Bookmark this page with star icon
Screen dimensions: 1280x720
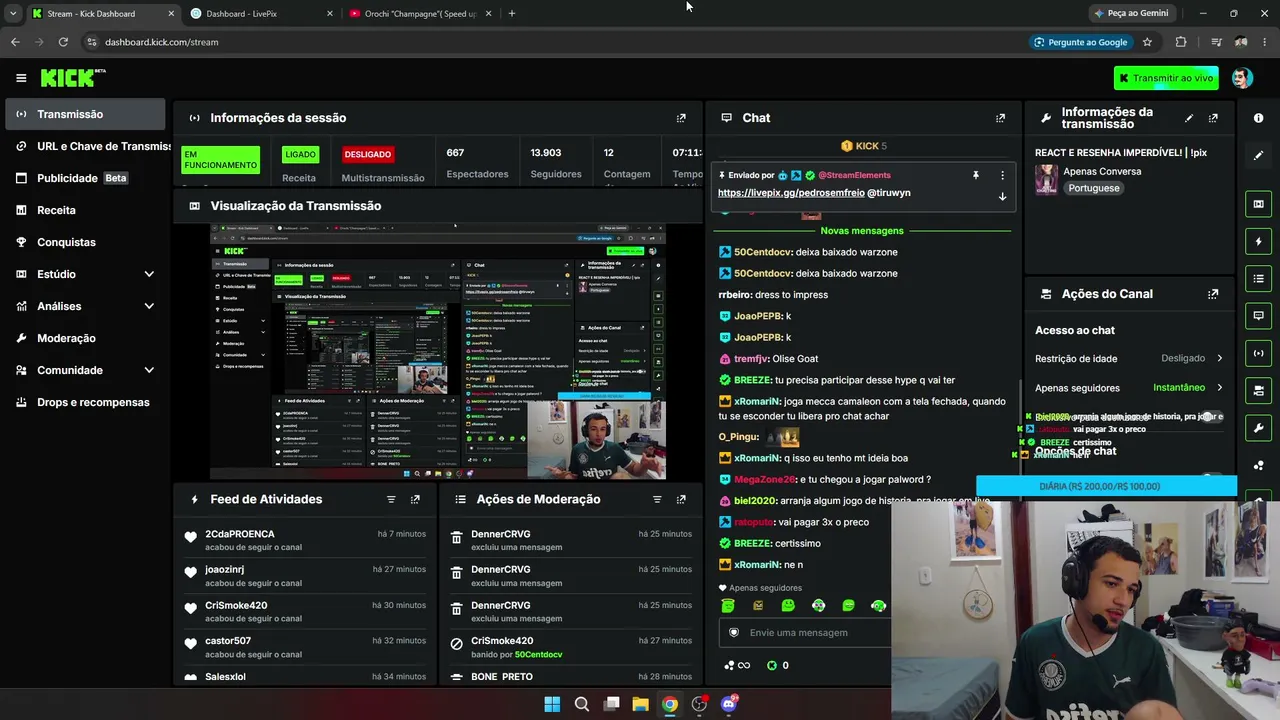click(1147, 42)
